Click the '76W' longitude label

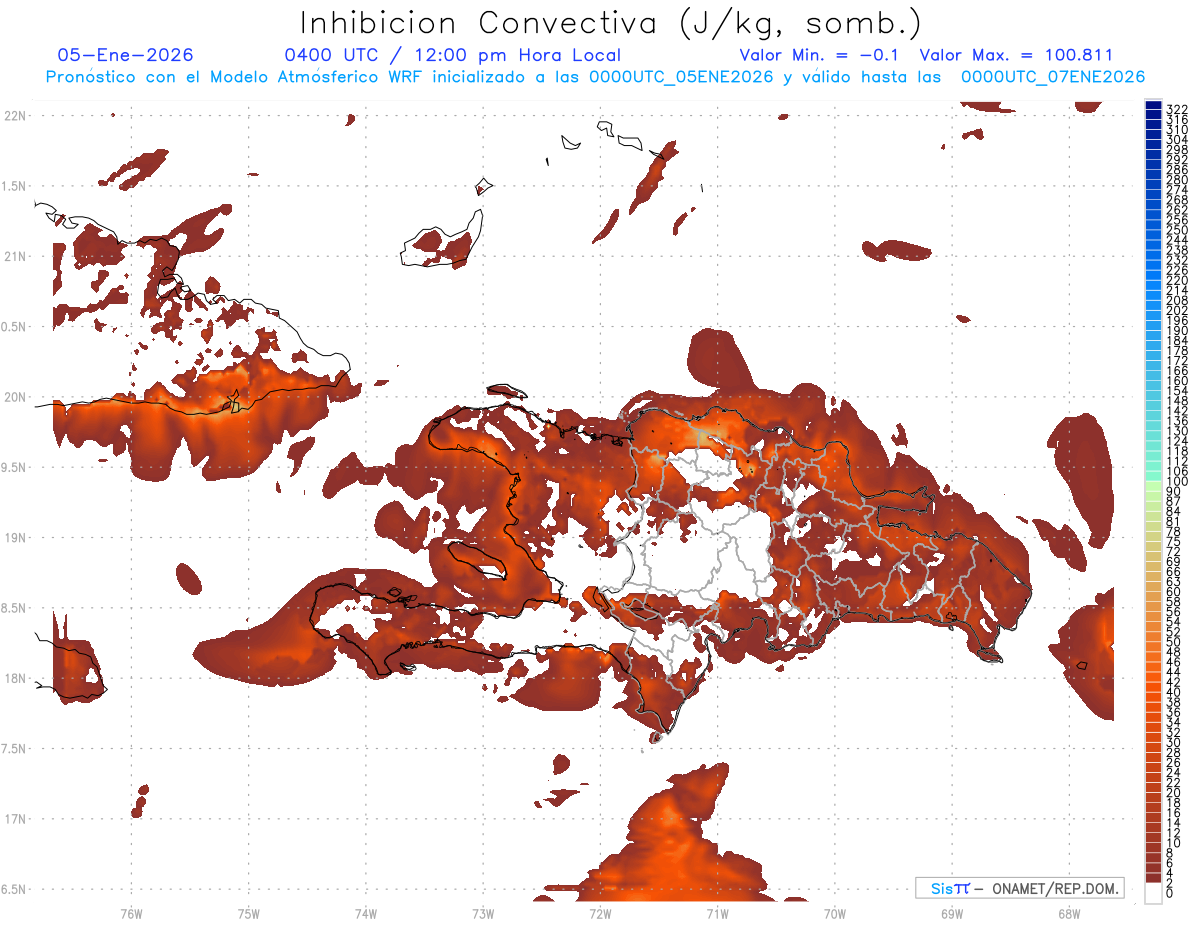pyautogui.click(x=131, y=912)
